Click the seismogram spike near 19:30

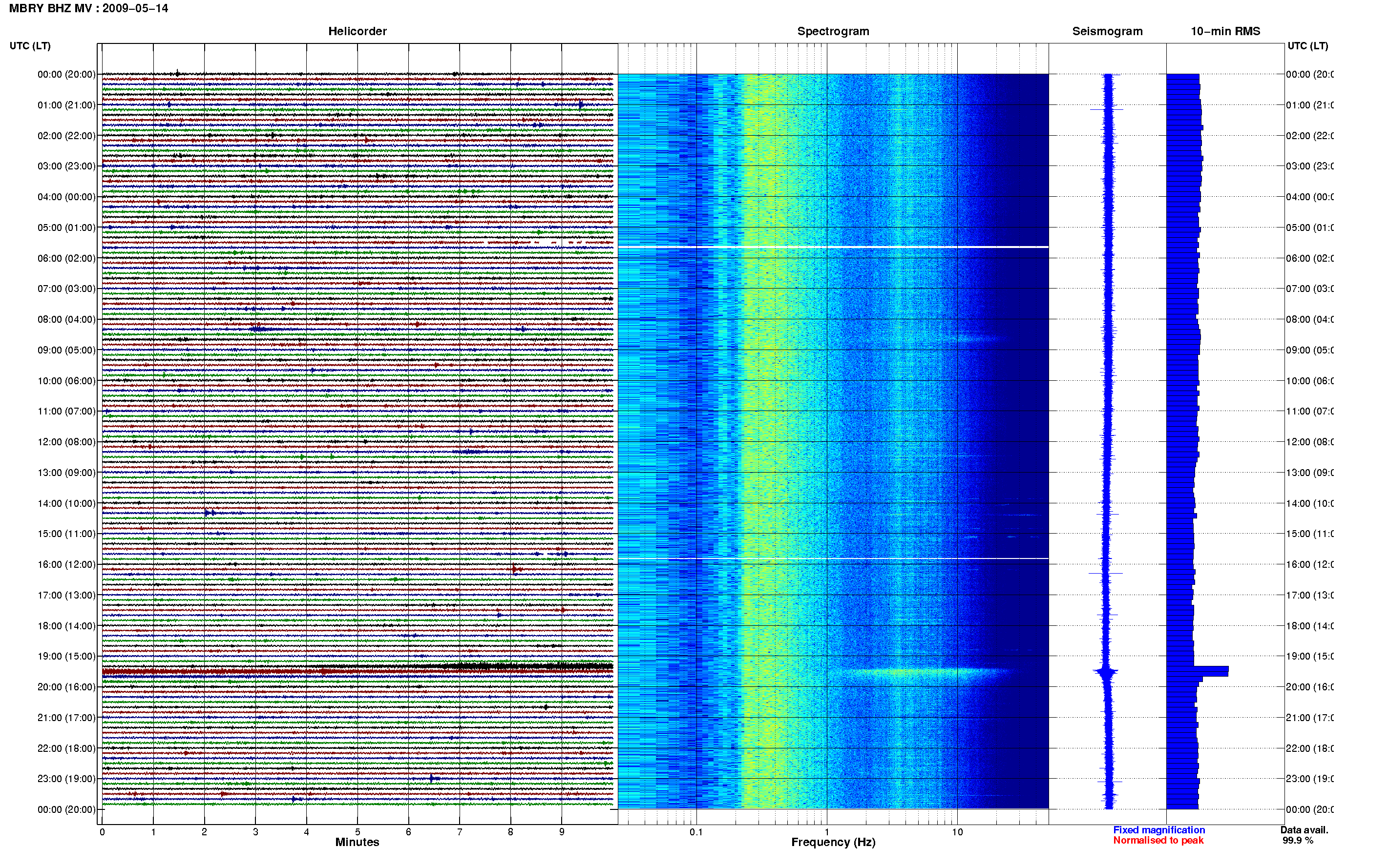1107,672
